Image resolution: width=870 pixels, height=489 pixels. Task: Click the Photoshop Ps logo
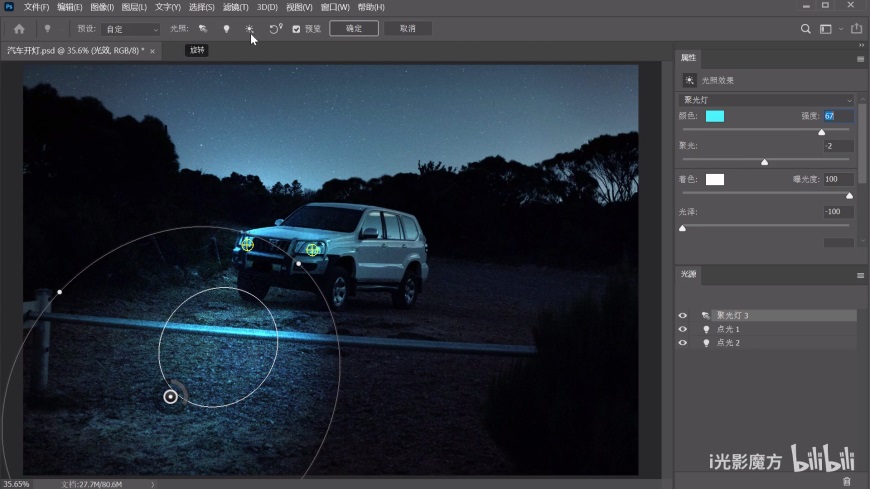[9, 7]
